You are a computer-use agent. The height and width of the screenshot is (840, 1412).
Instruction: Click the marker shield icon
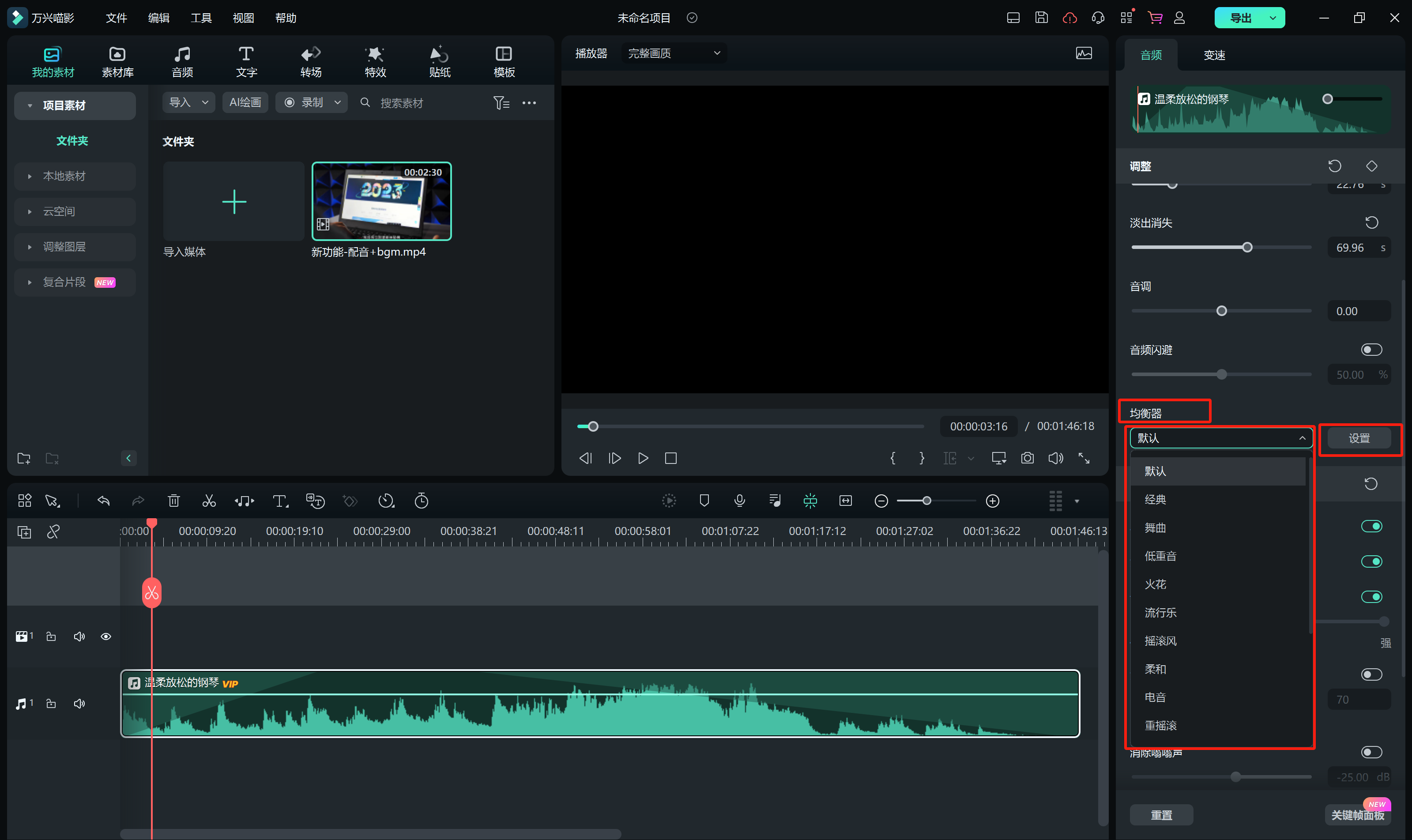tap(704, 501)
